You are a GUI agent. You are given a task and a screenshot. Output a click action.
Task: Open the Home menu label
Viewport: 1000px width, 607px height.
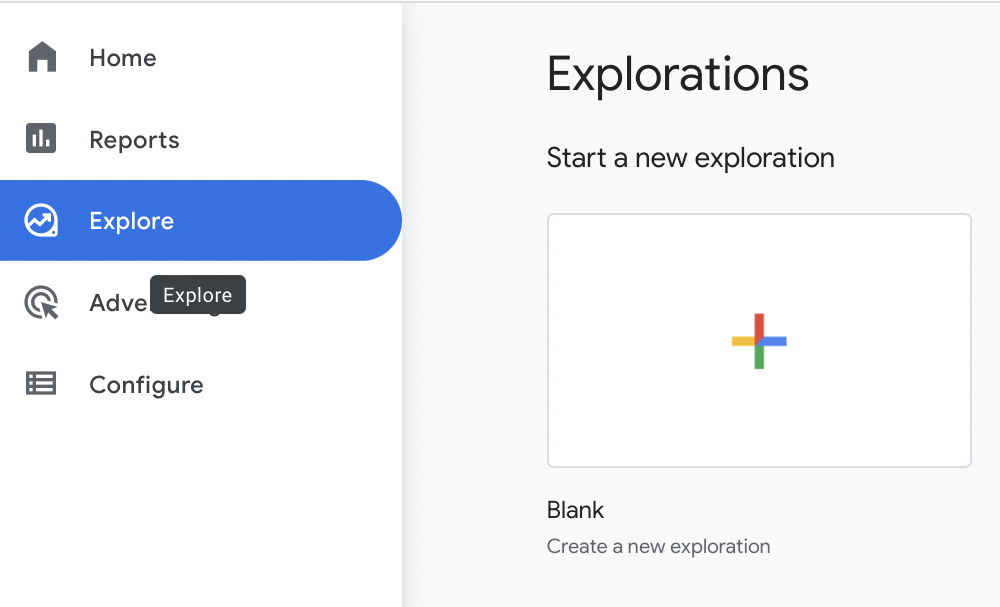pyautogui.click(x=123, y=58)
